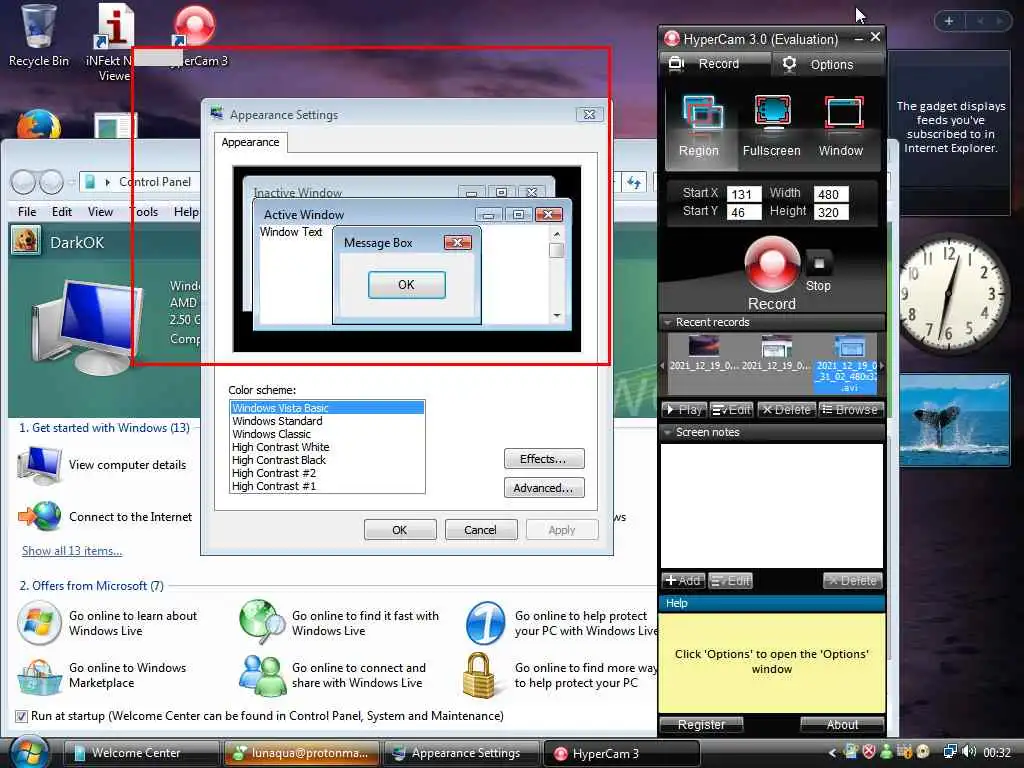The height and width of the screenshot is (768, 1024).
Task: Open Connect to the Internet item
Action: click(105, 517)
